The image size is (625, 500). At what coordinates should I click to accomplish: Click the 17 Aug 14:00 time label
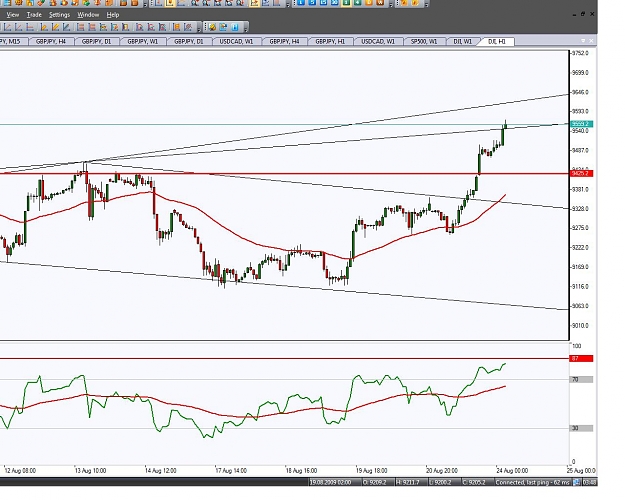(231, 471)
